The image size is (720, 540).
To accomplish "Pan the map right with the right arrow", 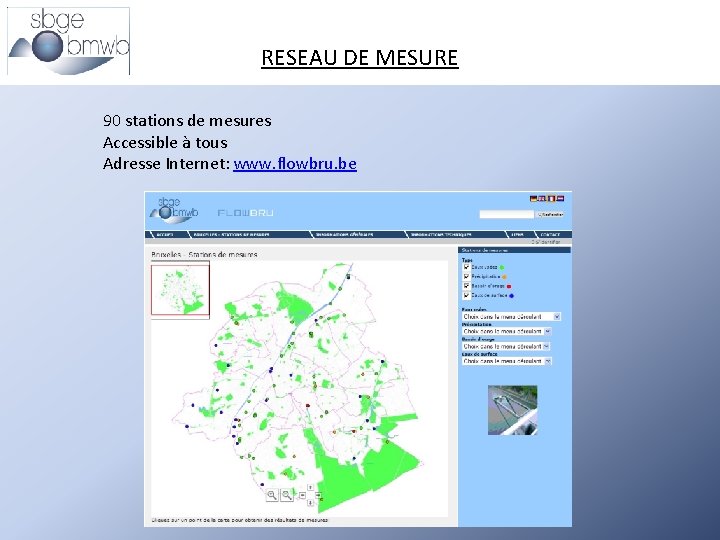I will [x=318, y=495].
